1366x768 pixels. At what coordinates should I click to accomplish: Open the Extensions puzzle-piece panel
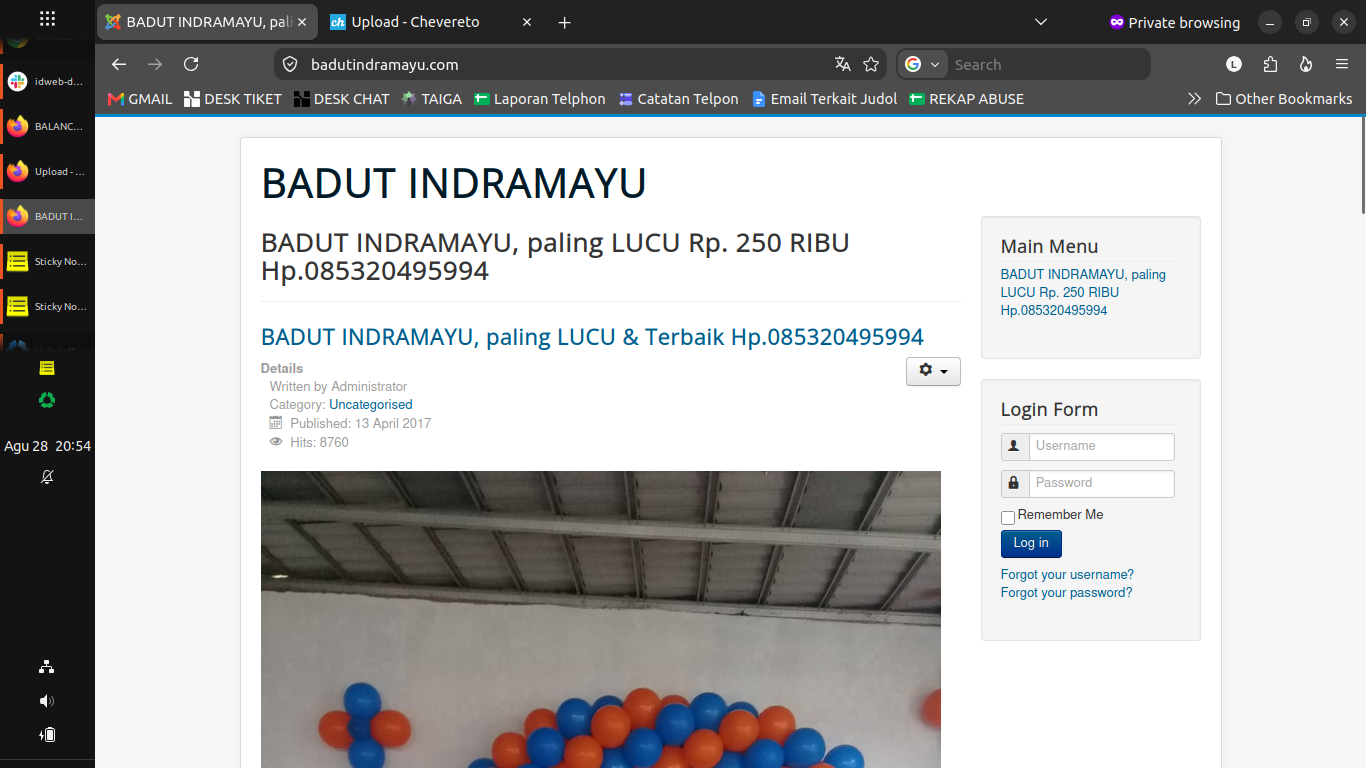1270,64
